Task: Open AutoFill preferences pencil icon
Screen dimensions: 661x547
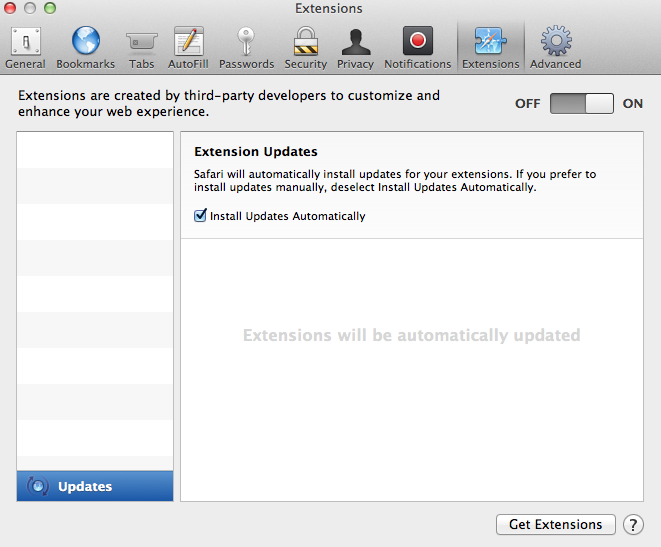Action: [188, 41]
